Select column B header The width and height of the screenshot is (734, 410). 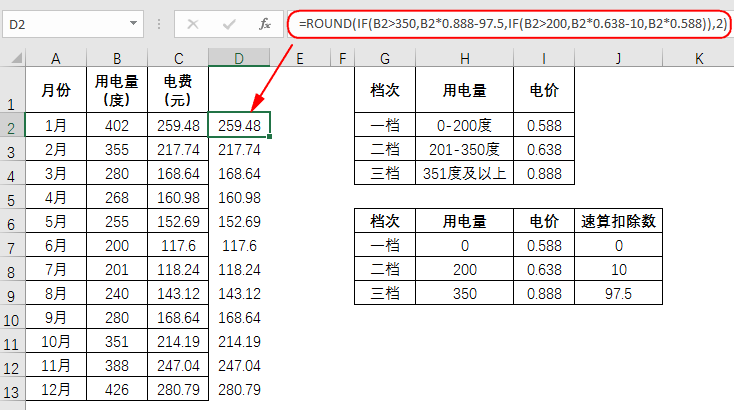[116, 59]
